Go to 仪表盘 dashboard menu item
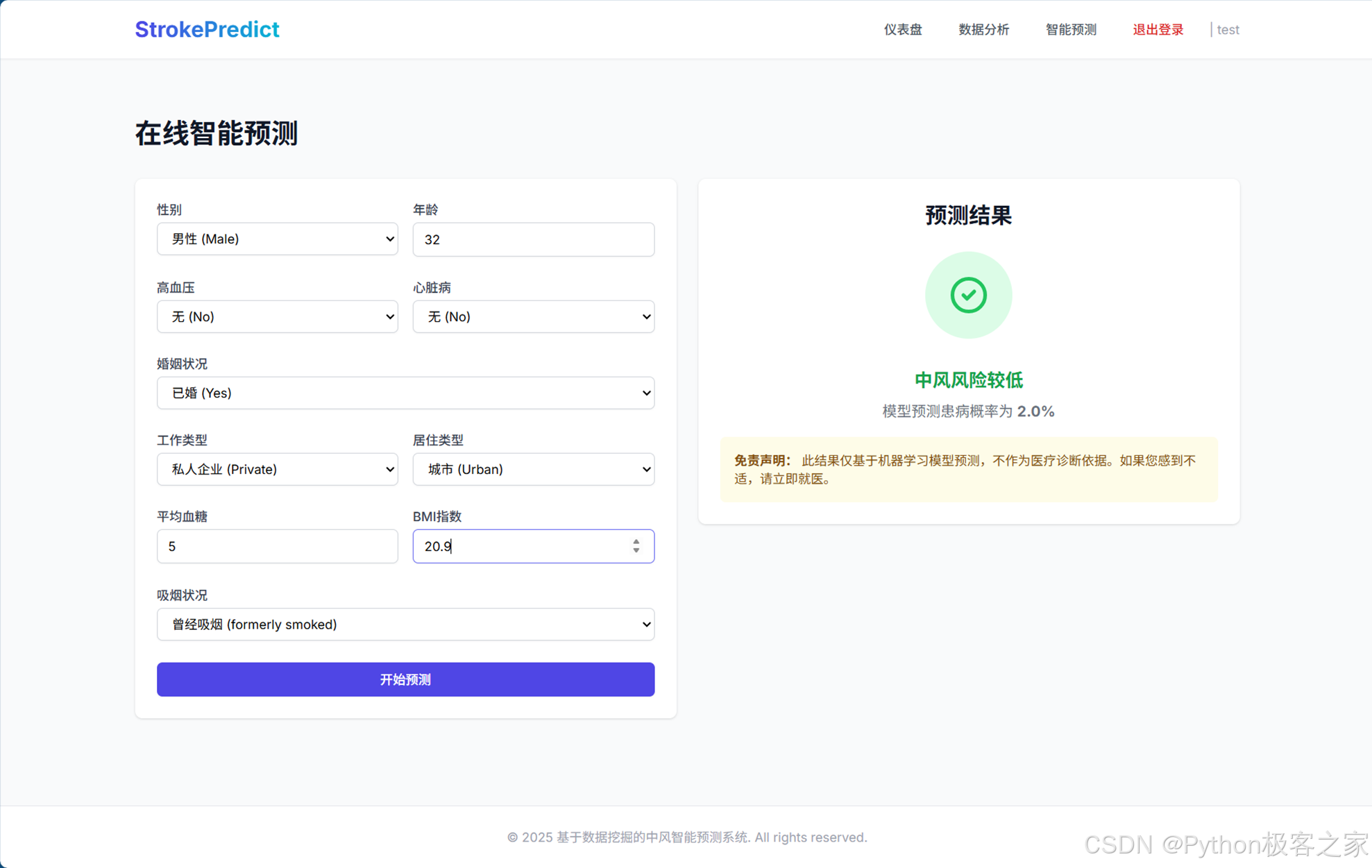Image resolution: width=1372 pixels, height=868 pixels. coord(902,29)
